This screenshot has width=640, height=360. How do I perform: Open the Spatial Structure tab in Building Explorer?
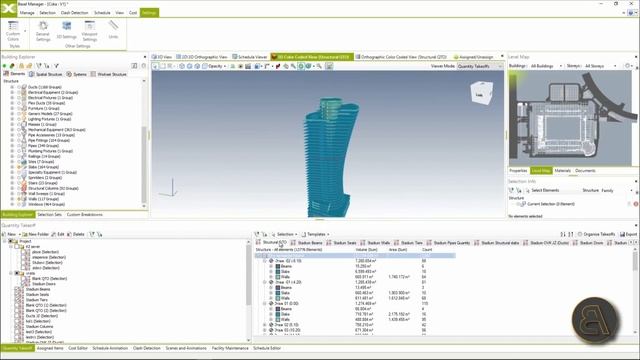tap(45, 74)
